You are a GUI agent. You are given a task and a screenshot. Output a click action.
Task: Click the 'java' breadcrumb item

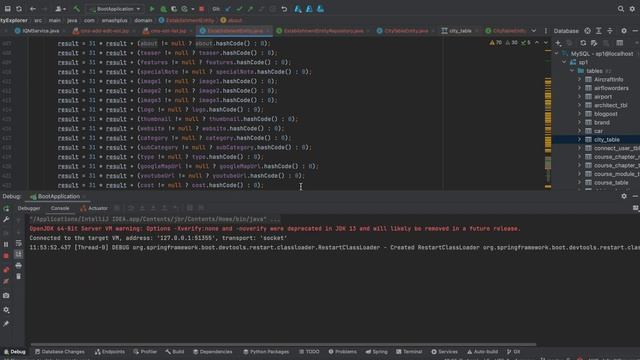tap(72, 20)
